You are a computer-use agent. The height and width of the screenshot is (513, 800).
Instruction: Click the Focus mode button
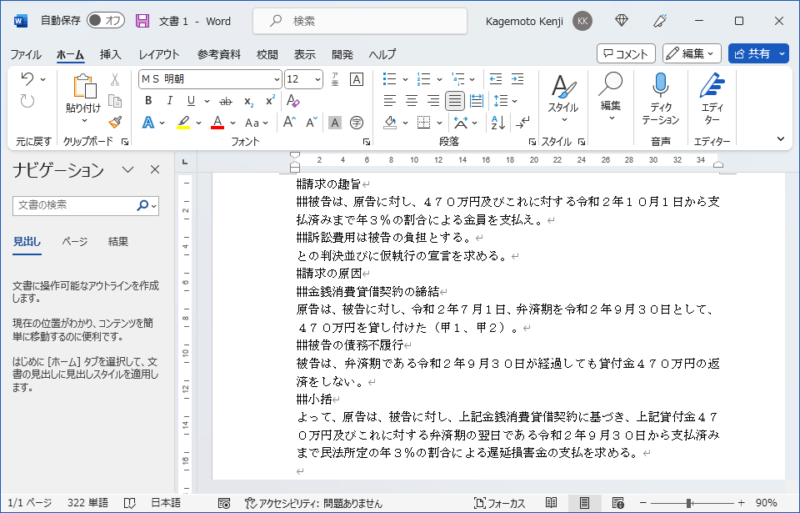pos(499,503)
